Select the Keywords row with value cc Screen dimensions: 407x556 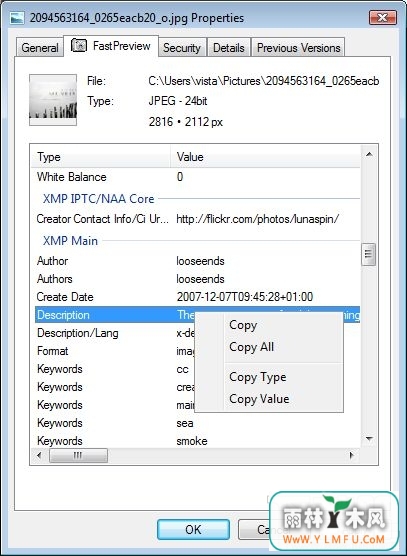(115, 369)
